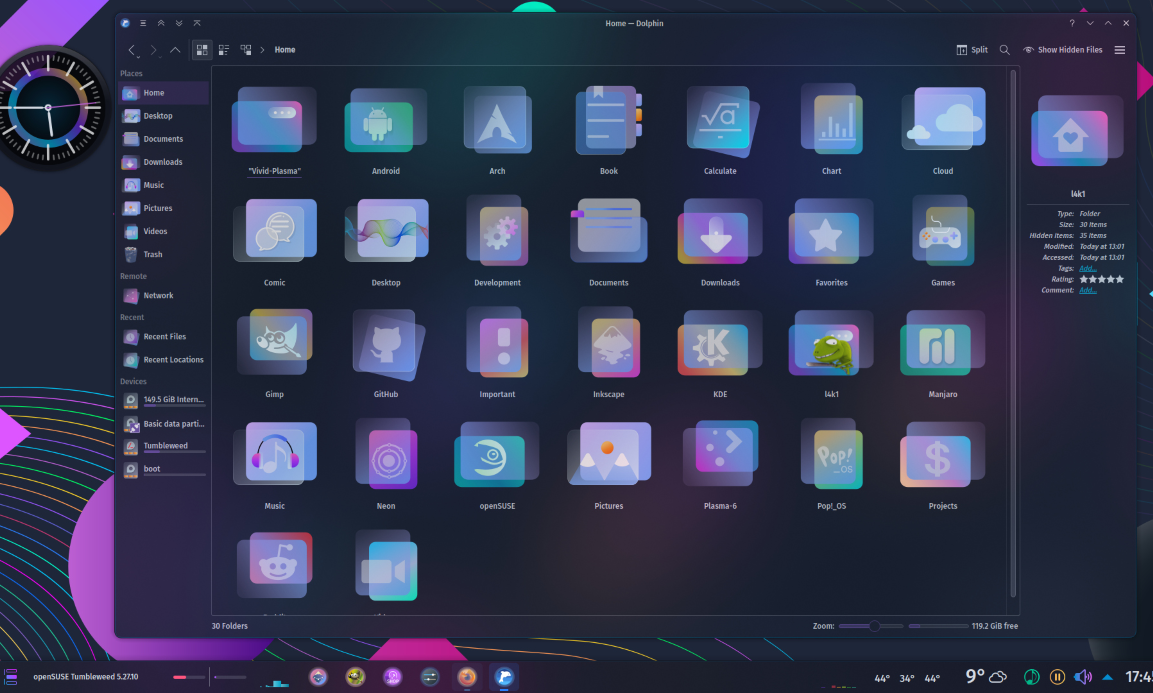The height and width of the screenshot is (693, 1153).
Task: Open Trash from the Places sidebar
Action: [x=152, y=253]
